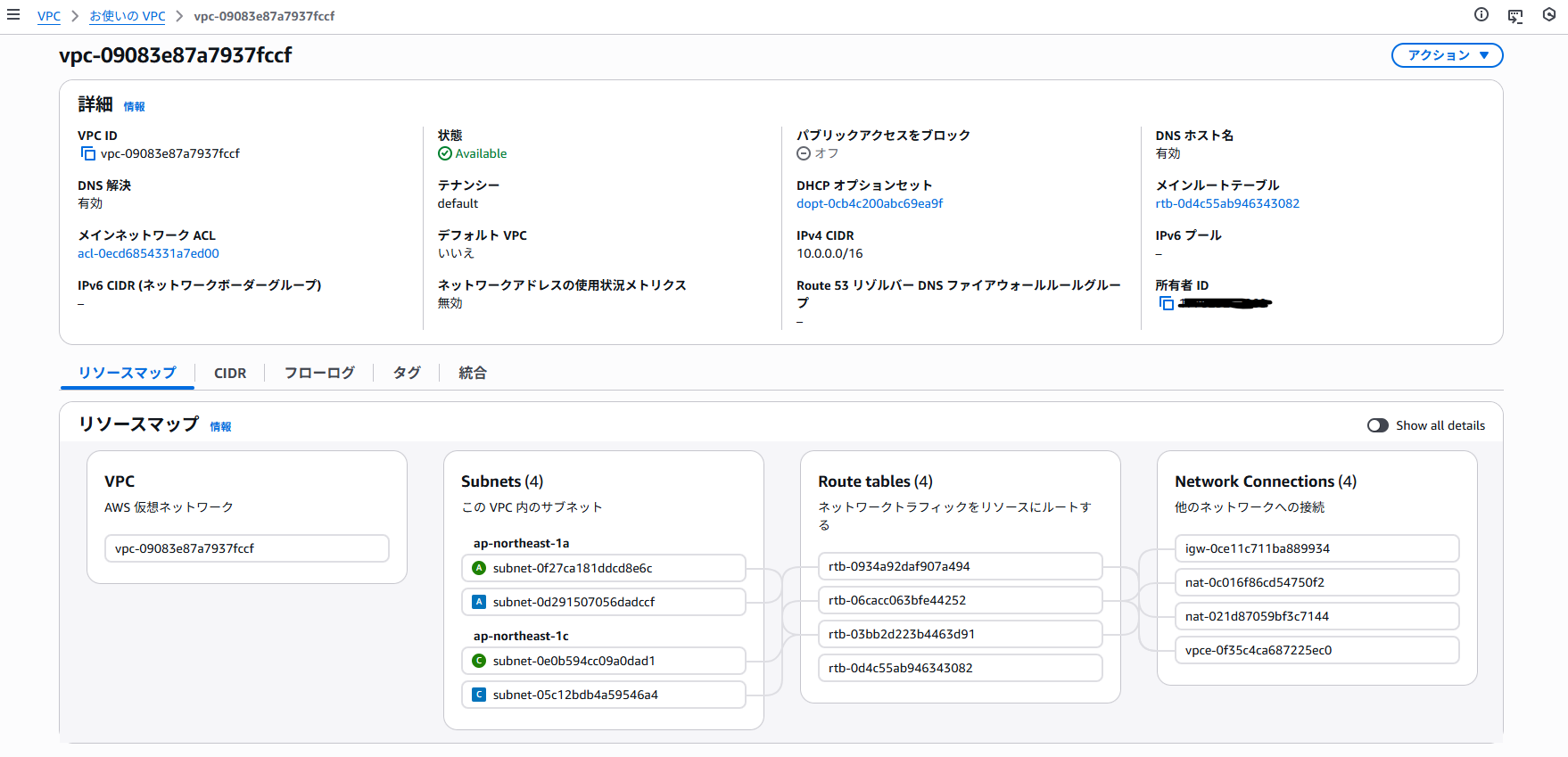1568x757 pixels.
Task: Copy the VPC ID with copy icon
Action: (x=88, y=153)
